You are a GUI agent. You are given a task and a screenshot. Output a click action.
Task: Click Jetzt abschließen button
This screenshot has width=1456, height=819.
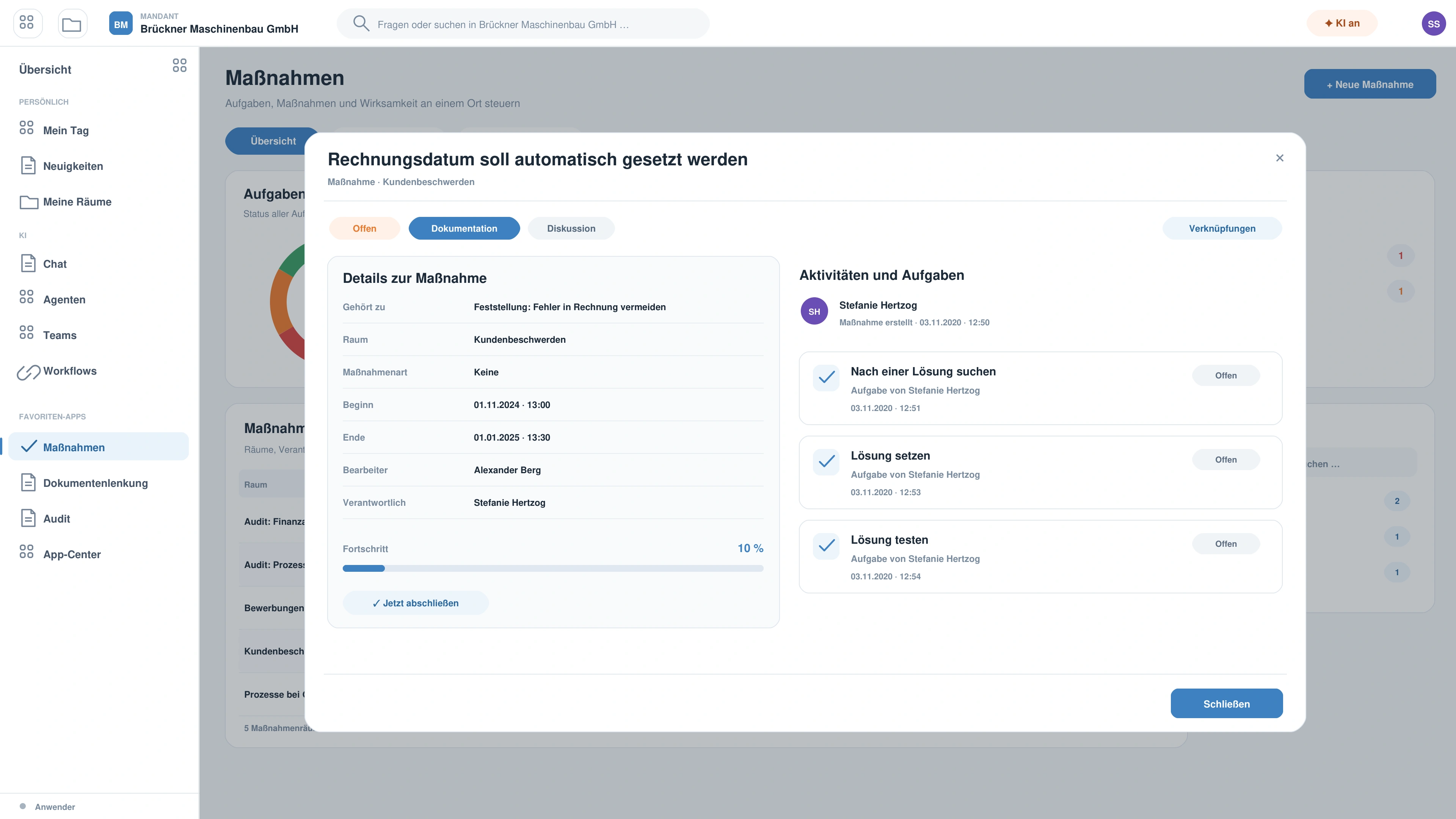[416, 602]
